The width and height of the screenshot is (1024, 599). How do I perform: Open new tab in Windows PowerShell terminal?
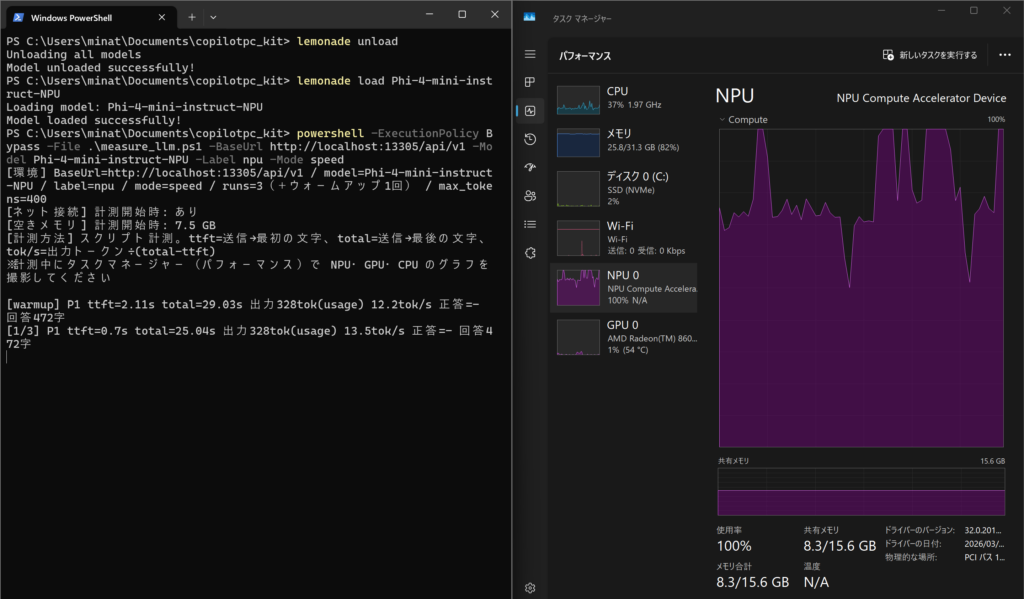click(191, 18)
